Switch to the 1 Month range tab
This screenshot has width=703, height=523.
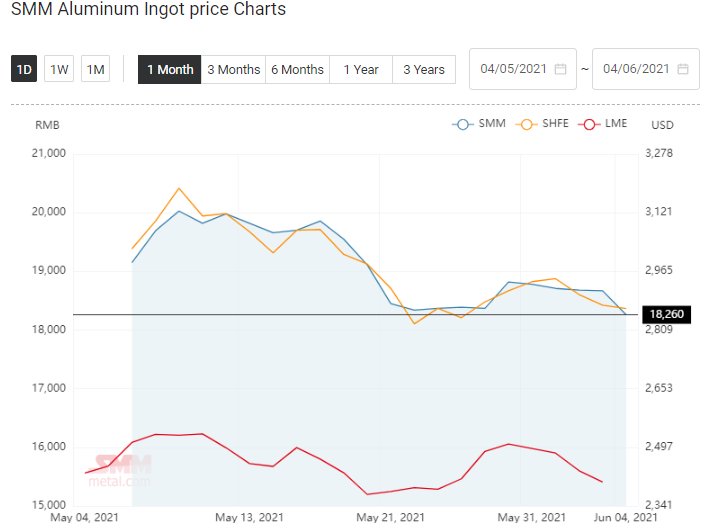(x=169, y=69)
